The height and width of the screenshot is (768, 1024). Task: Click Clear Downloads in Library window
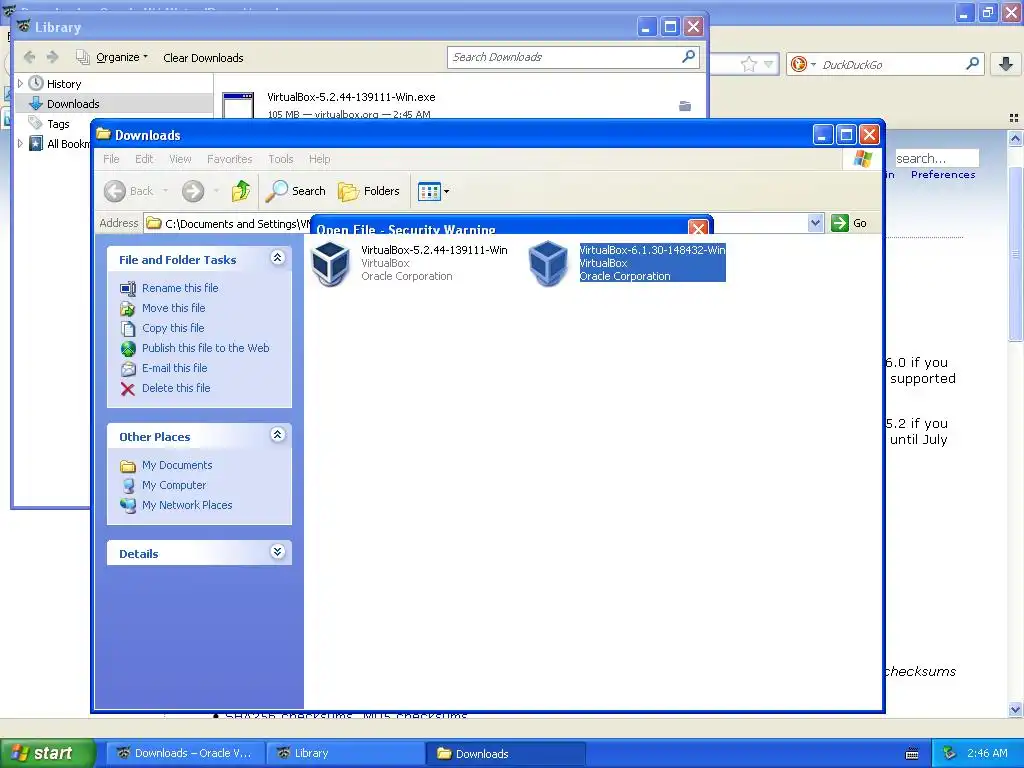tap(203, 58)
